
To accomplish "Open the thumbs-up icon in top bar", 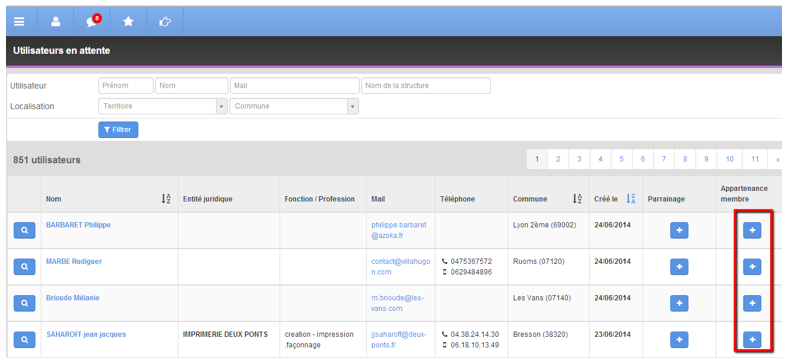I will click(x=165, y=22).
